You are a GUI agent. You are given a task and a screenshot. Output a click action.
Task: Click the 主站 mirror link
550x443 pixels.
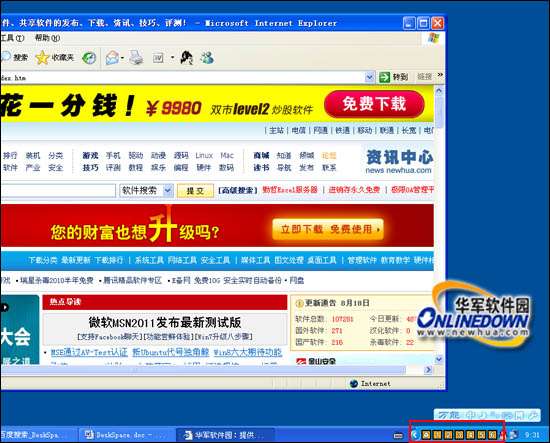pyautogui.click(x=276, y=130)
